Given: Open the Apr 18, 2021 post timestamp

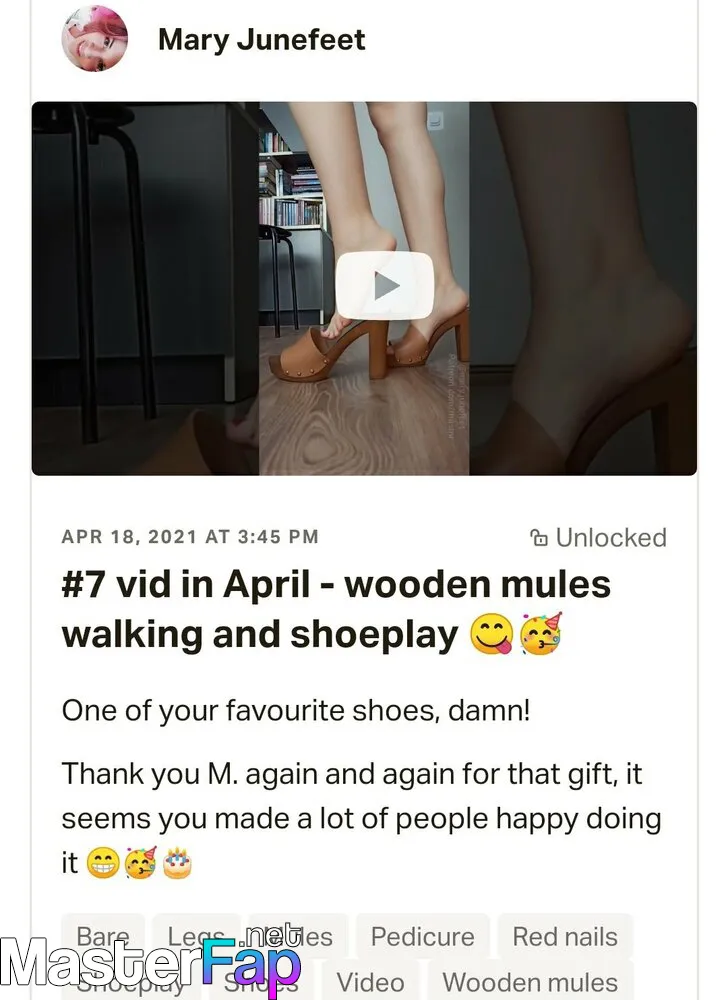Looking at the screenshot, I should [190, 536].
